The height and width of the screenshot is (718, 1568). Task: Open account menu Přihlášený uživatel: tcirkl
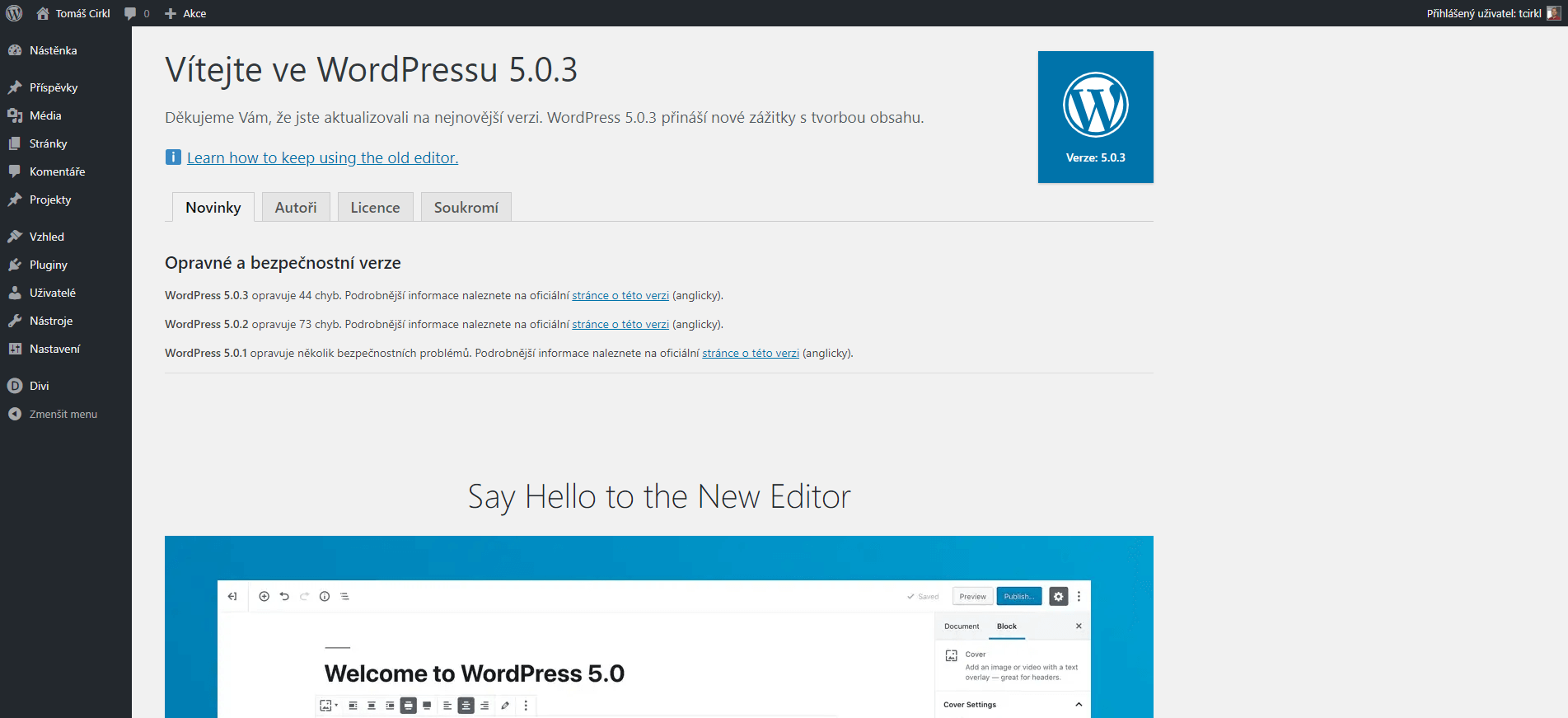click(1484, 13)
